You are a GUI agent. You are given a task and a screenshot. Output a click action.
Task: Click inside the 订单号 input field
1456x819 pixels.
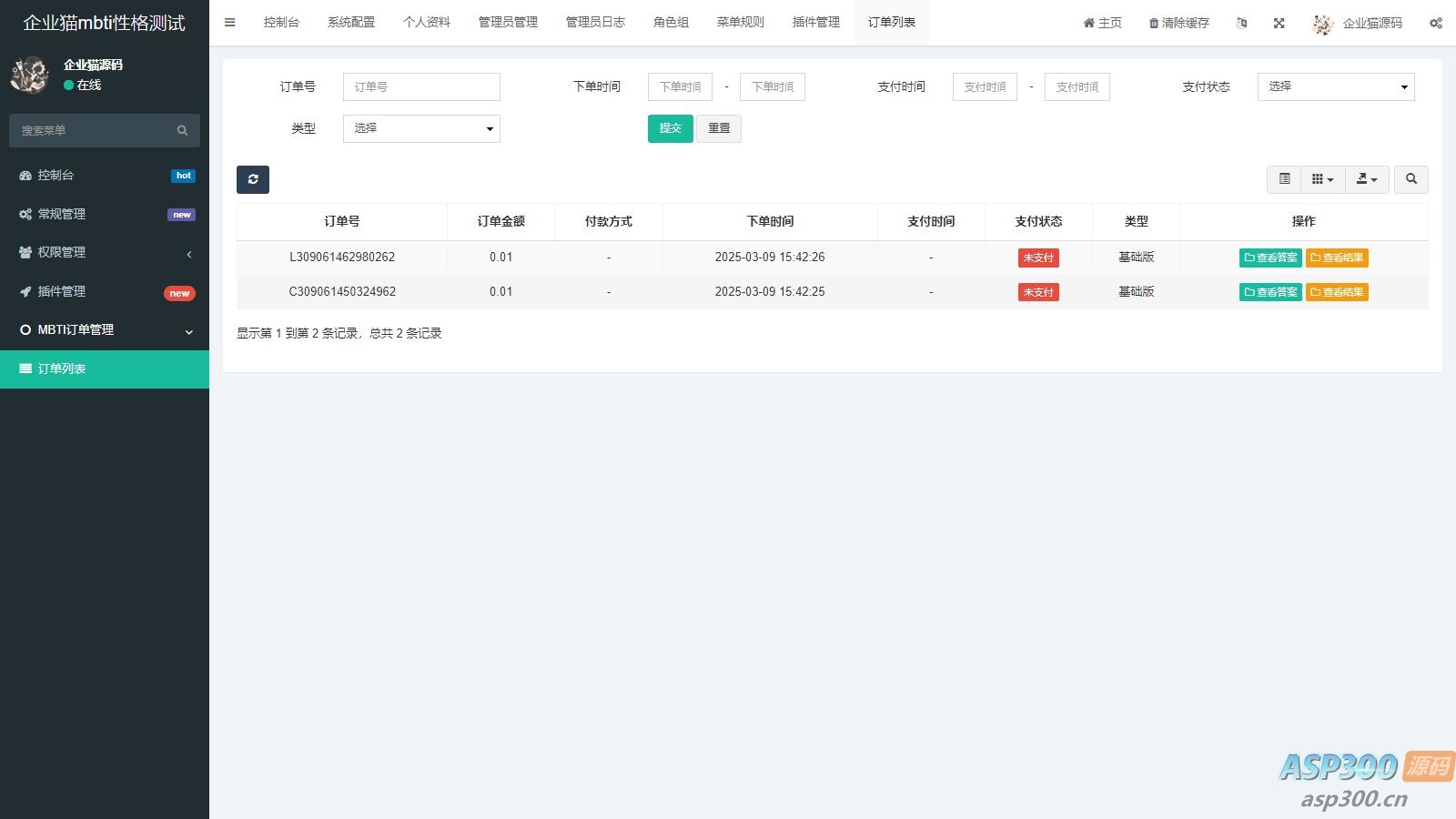[420, 86]
